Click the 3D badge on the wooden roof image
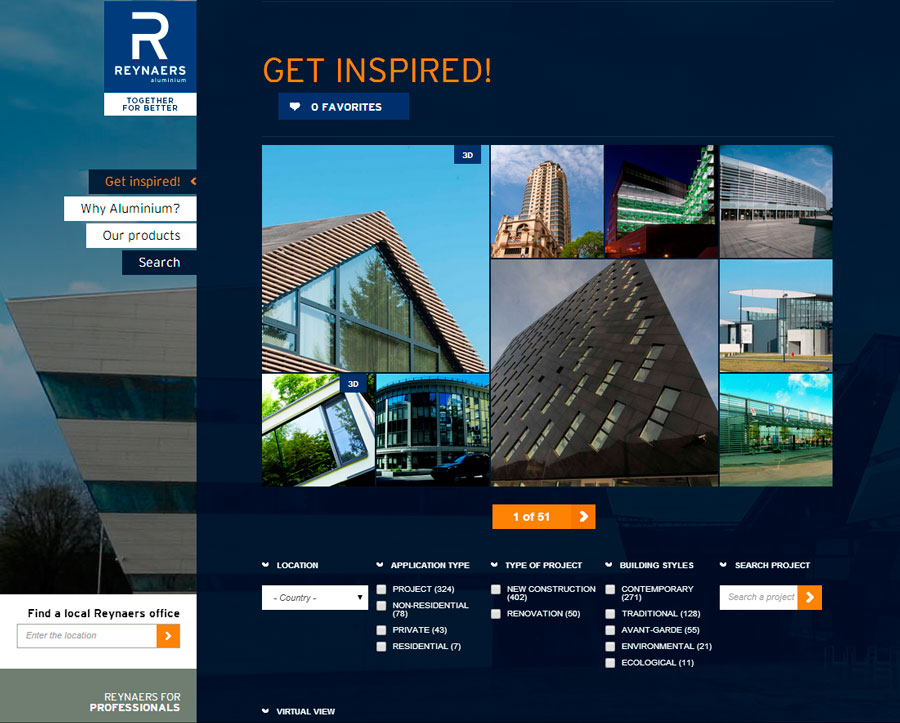Screen dimensions: 900x723 pos(467,155)
